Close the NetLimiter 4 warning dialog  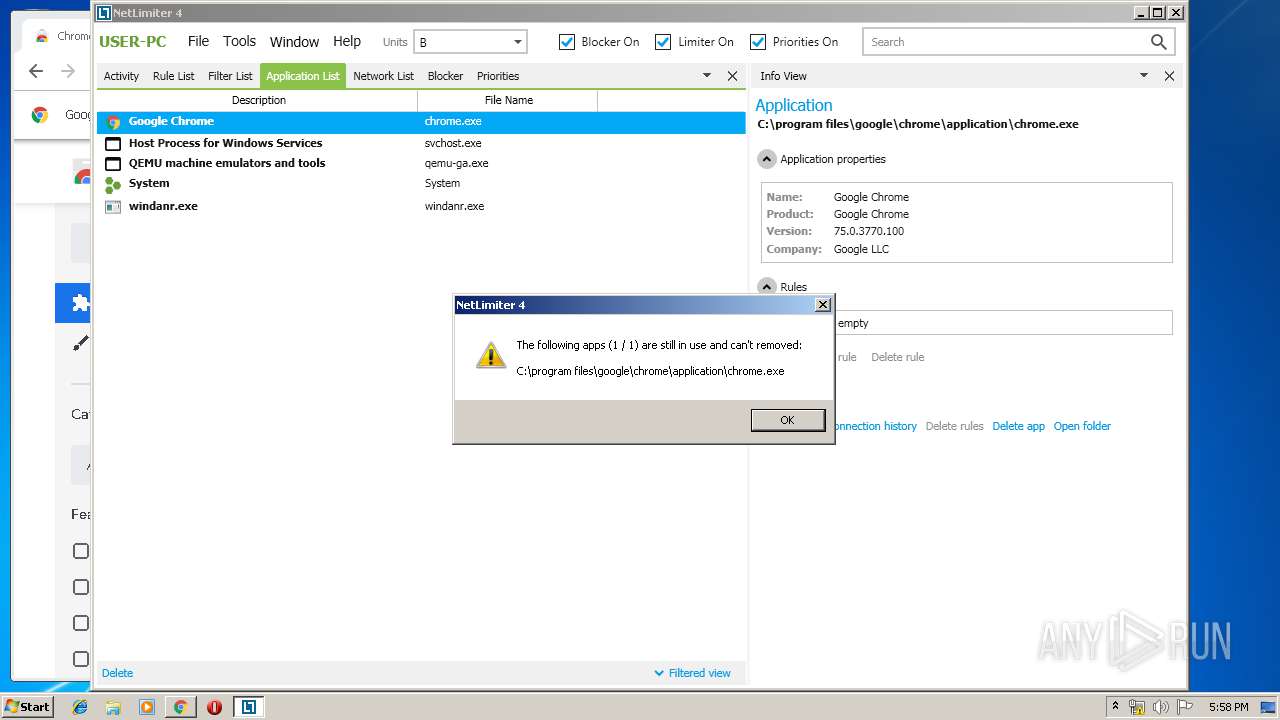pos(823,305)
